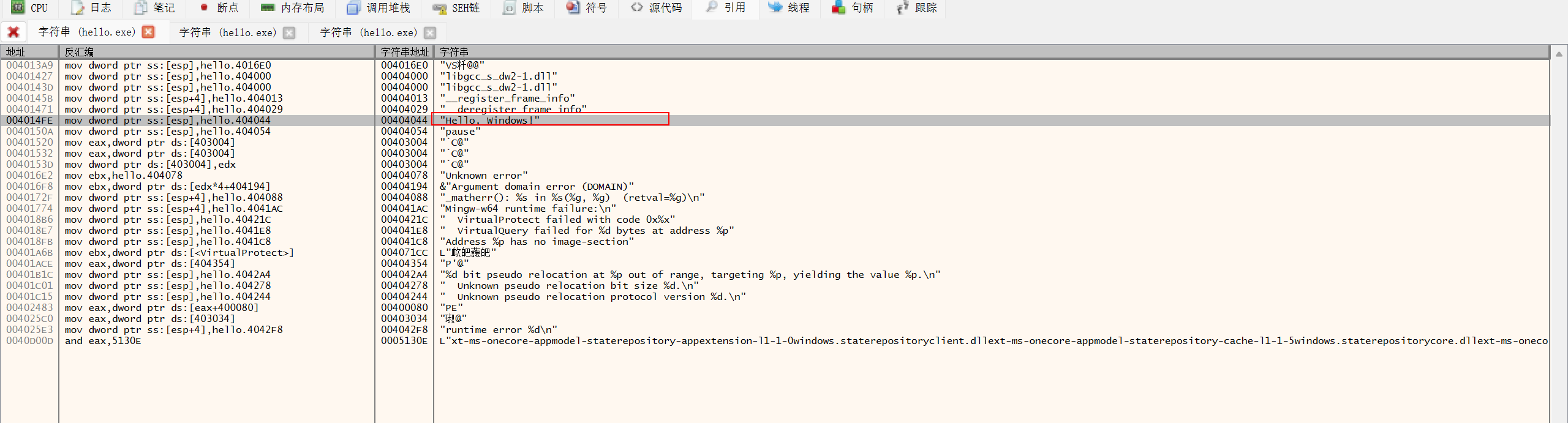1568x423 pixels.
Task: Open the 调用堆栈 call stack icon
Action: (353, 7)
